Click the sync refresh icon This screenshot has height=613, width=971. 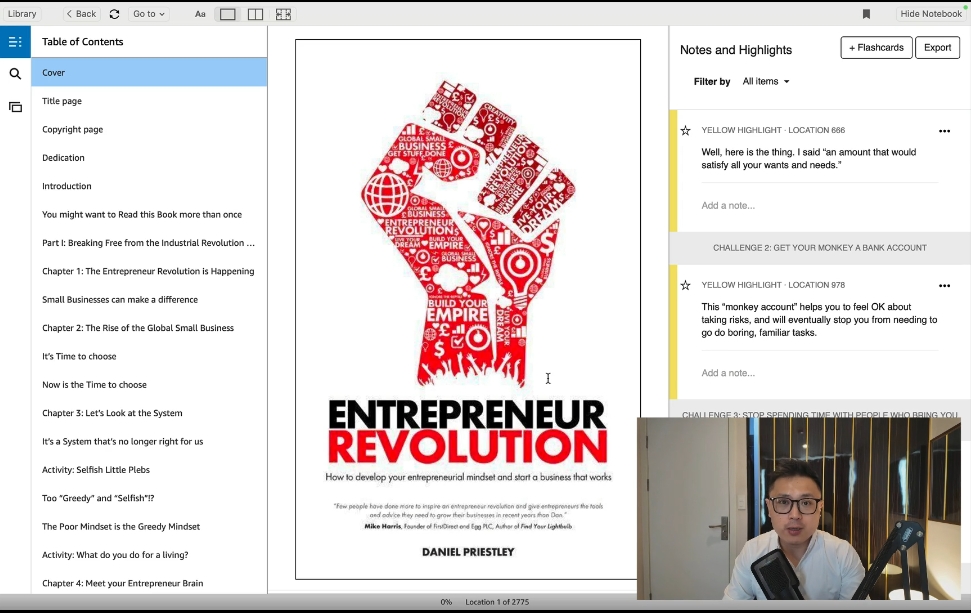(x=115, y=14)
